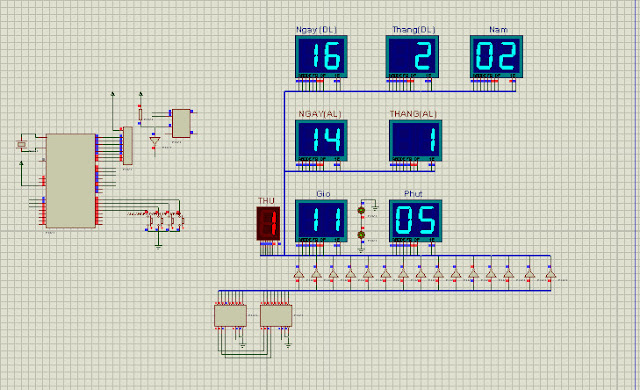The image size is (640, 390).
Task: Click the 'Phut' label text
Action: click(x=413, y=194)
